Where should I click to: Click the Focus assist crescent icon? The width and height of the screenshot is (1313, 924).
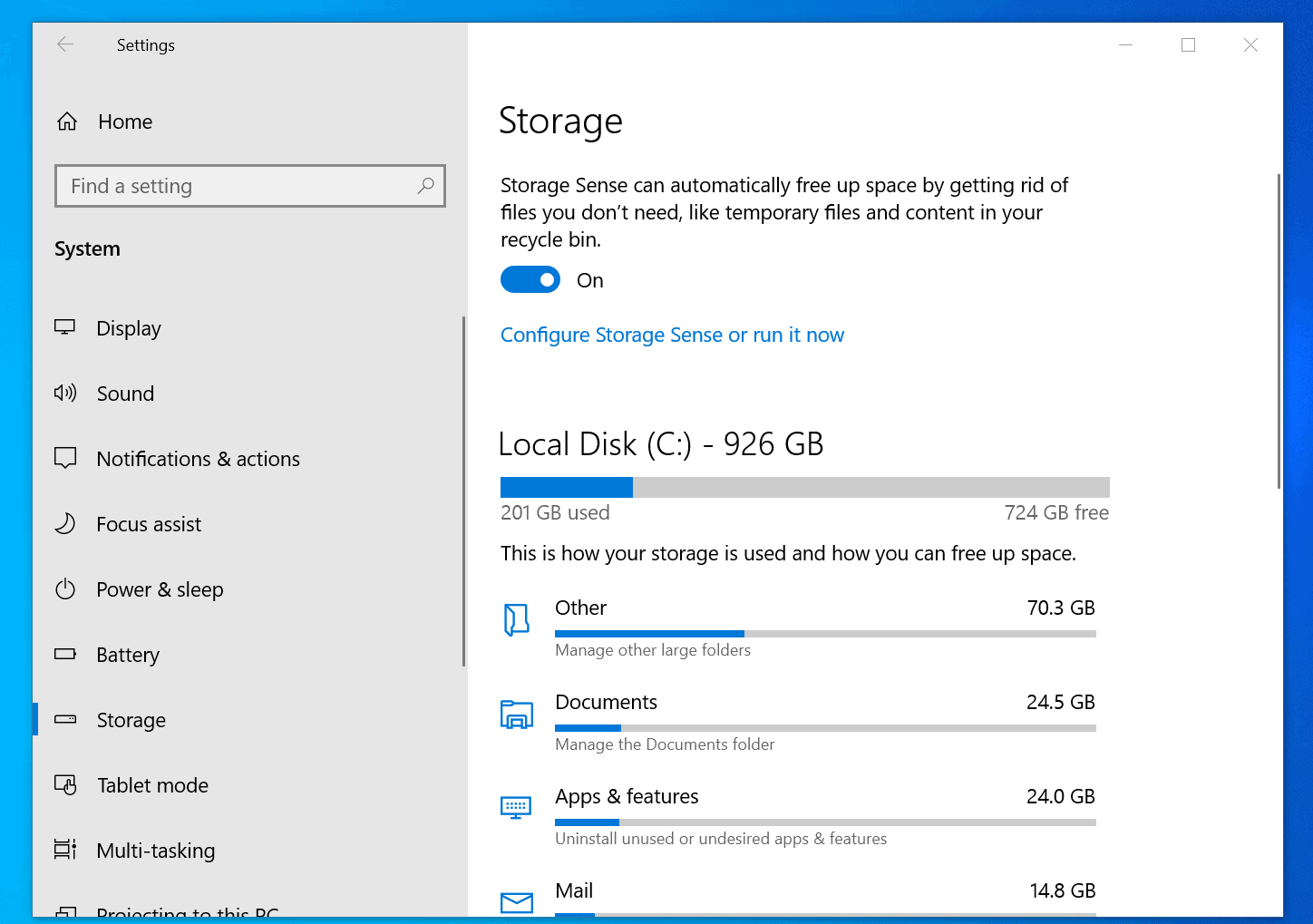click(64, 523)
